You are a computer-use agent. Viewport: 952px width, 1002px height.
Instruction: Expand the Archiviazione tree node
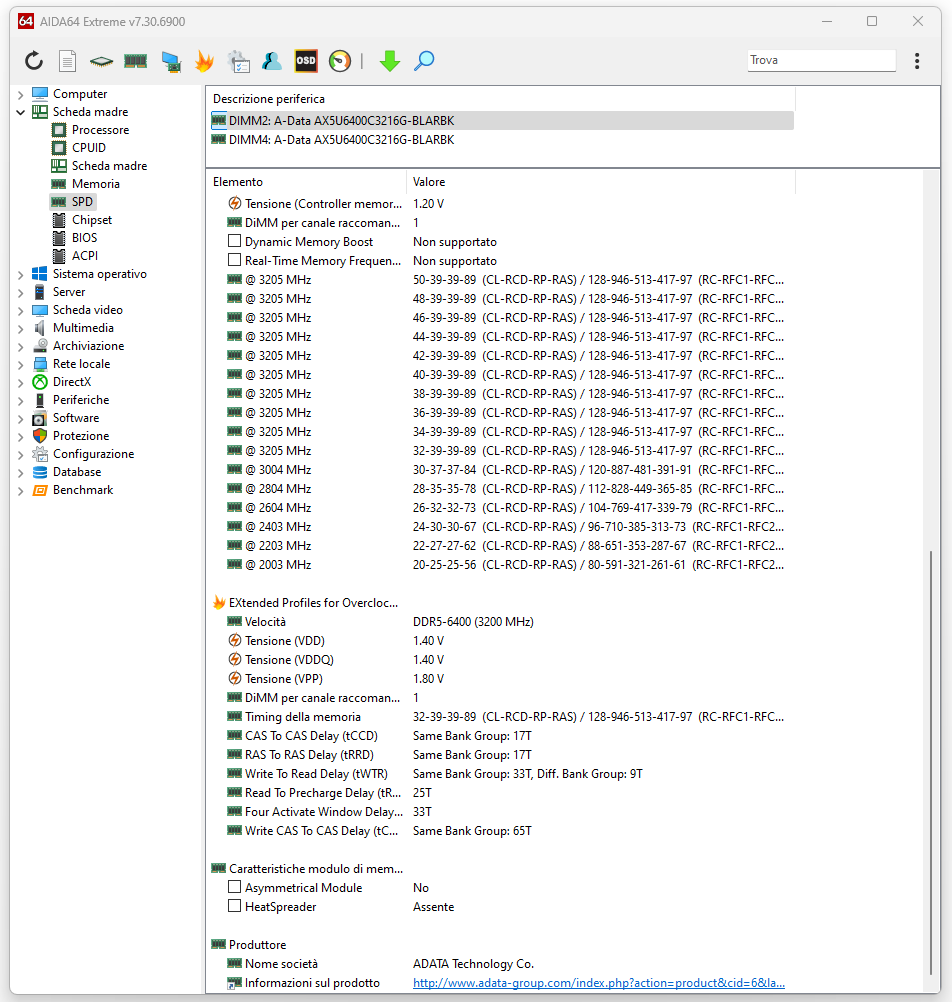(20, 346)
